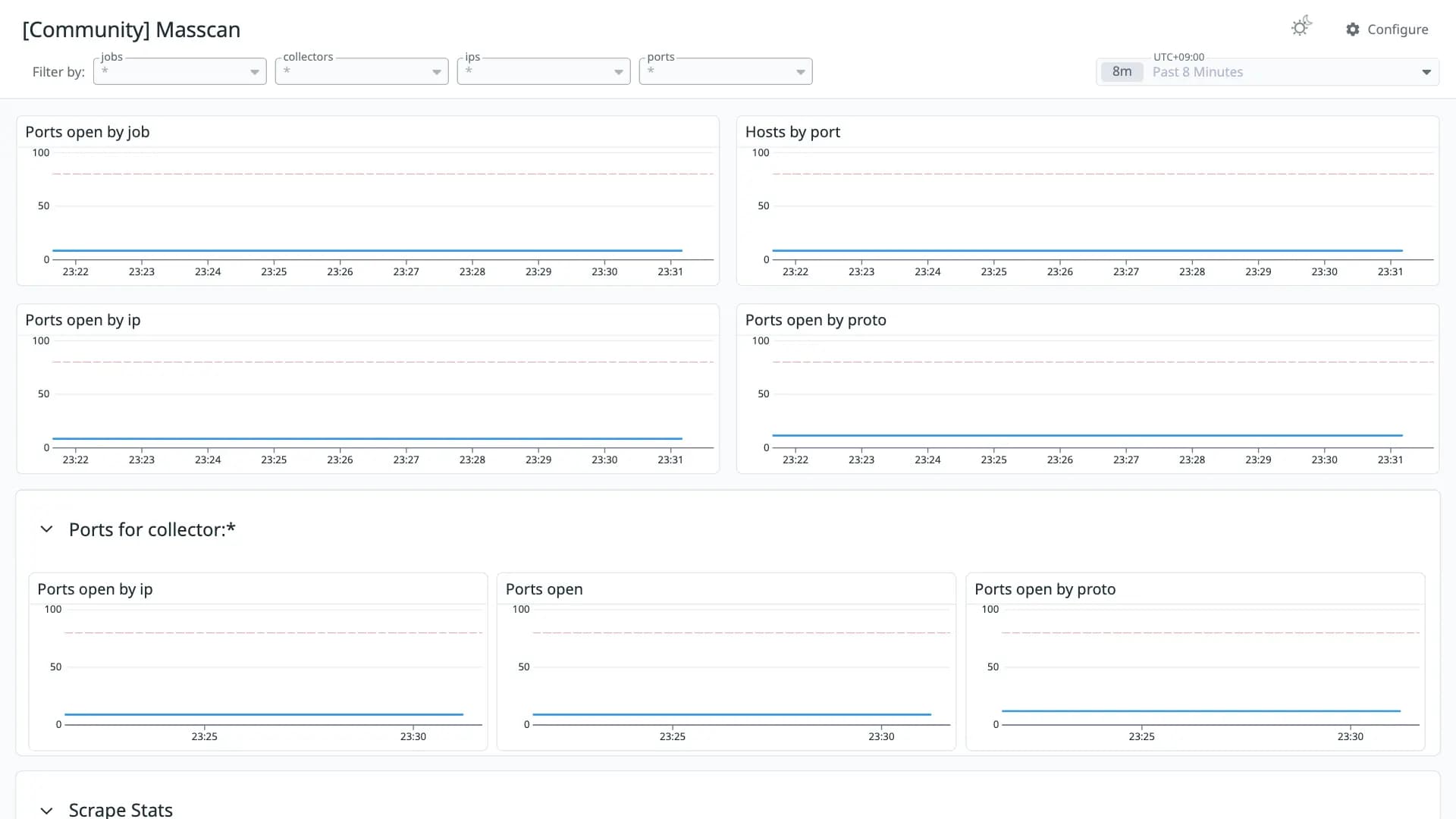The width and height of the screenshot is (1456, 819).
Task: Click the Configure gear icon
Action: [x=1353, y=29]
